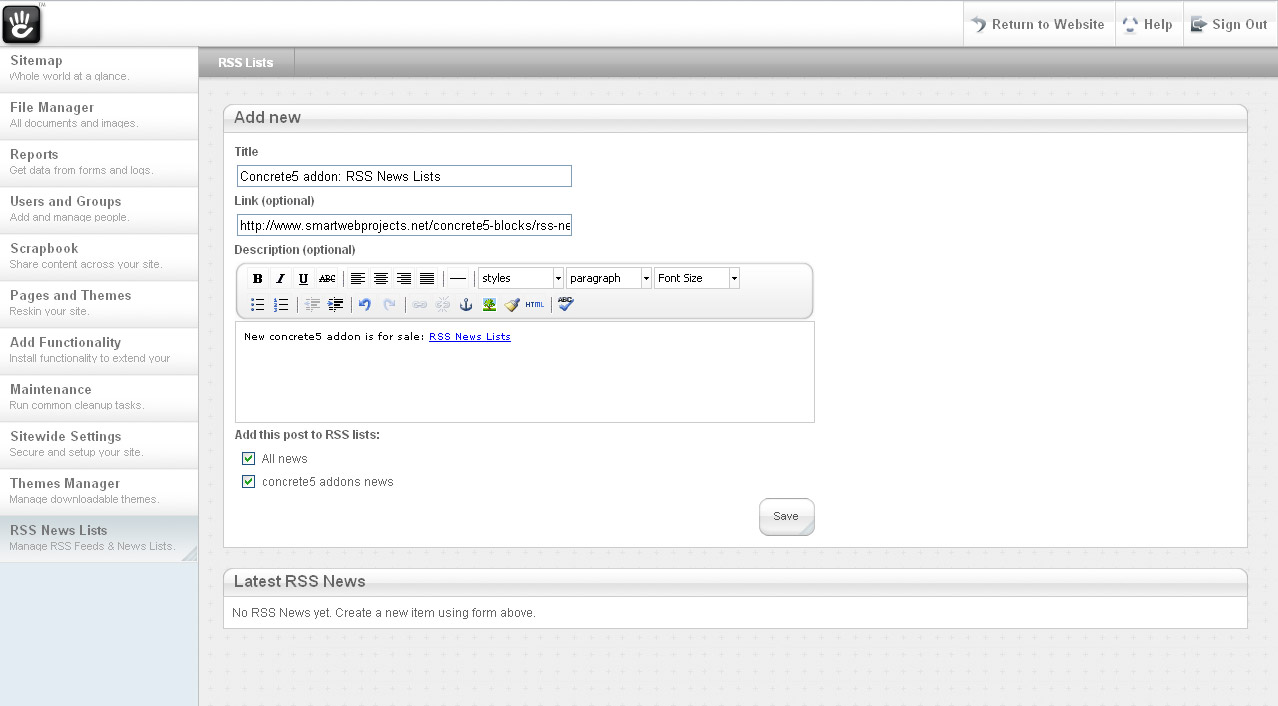Clean up messy code with the broom icon
The height and width of the screenshot is (706, 1278).
(x=512, y=305)
